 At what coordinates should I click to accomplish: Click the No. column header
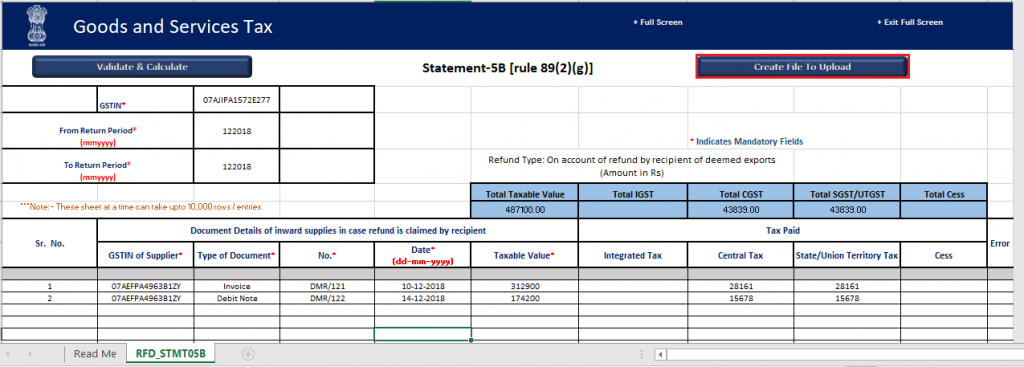click(x=327, y=255)
